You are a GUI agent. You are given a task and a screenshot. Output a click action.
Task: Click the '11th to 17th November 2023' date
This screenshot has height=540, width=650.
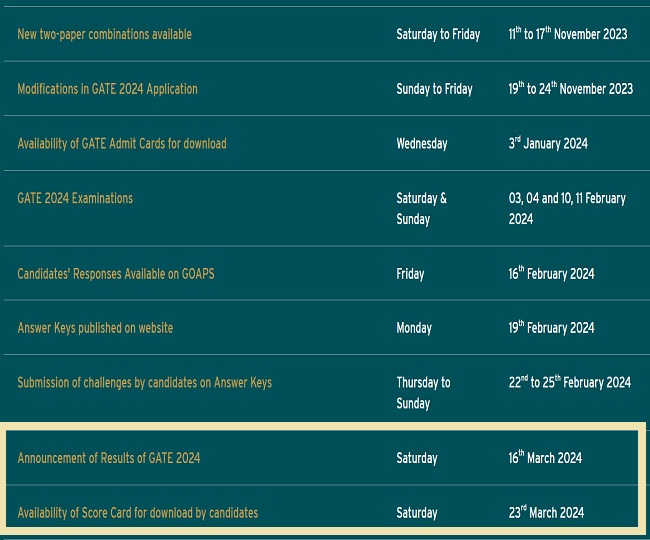tap(567, 34)
